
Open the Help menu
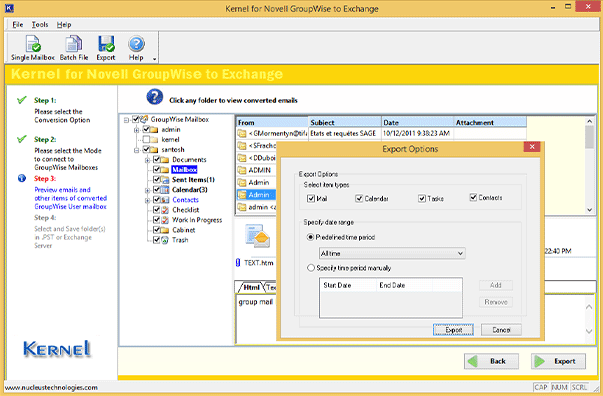click(64, 25)
